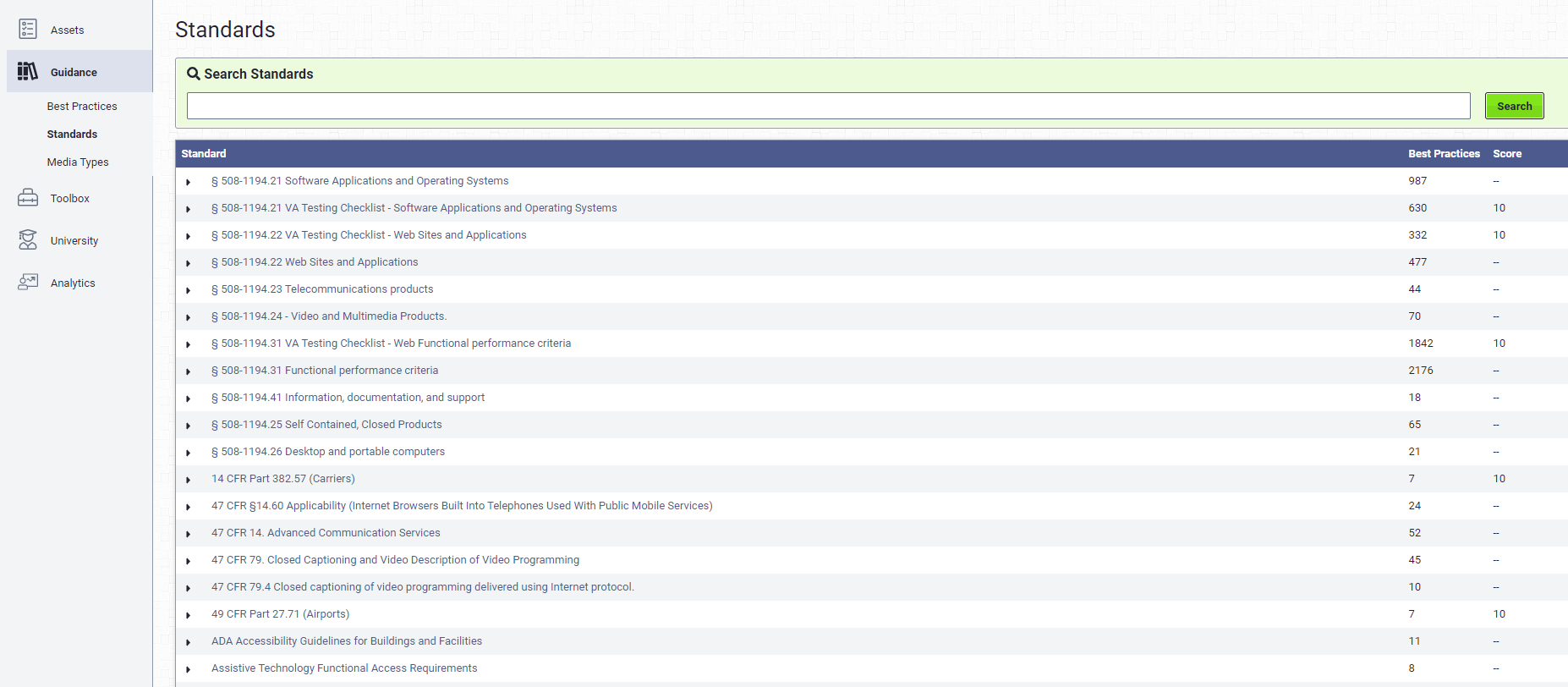
Task: Open § 508-1194.21 Software Applications and Operating Systems link
Action: click(x=359, y=181)
